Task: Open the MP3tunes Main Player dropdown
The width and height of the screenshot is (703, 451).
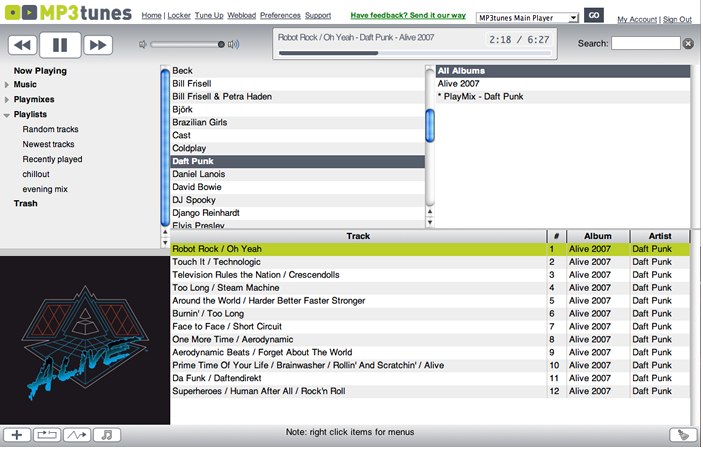Action: (x=527, y=17)
